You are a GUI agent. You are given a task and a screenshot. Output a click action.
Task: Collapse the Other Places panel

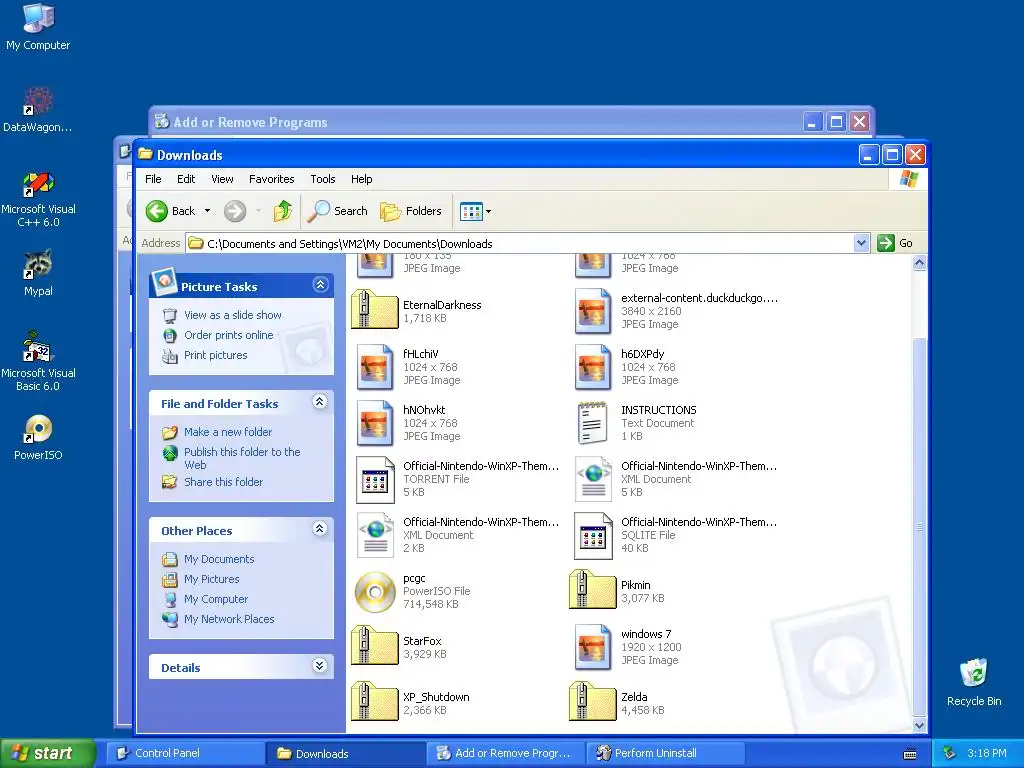click(x=319, y=528)
